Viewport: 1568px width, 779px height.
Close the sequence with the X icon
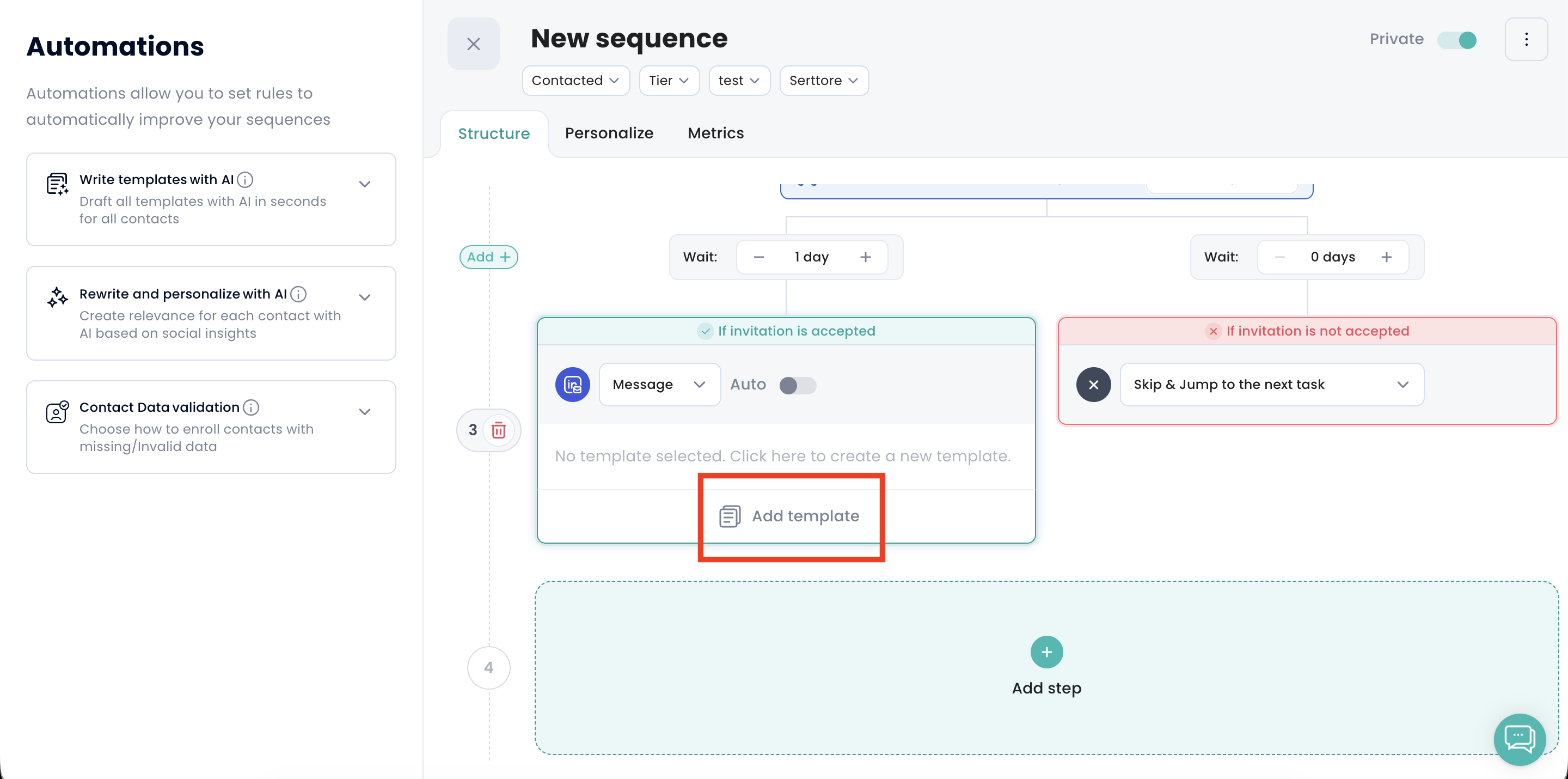[x=474, y=44]
